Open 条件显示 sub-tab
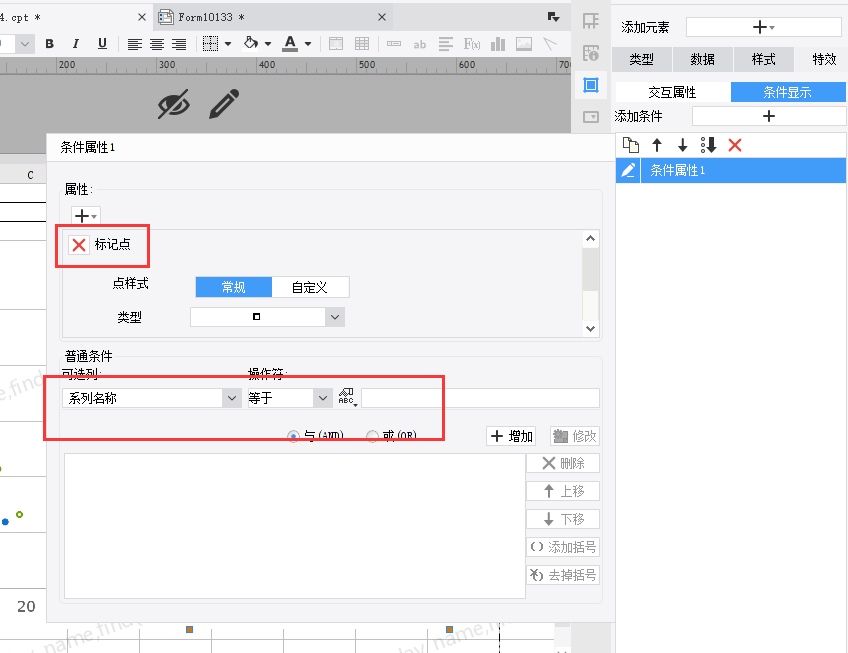The height and width of the screenshot is (653, 848). tap(787, 93)
